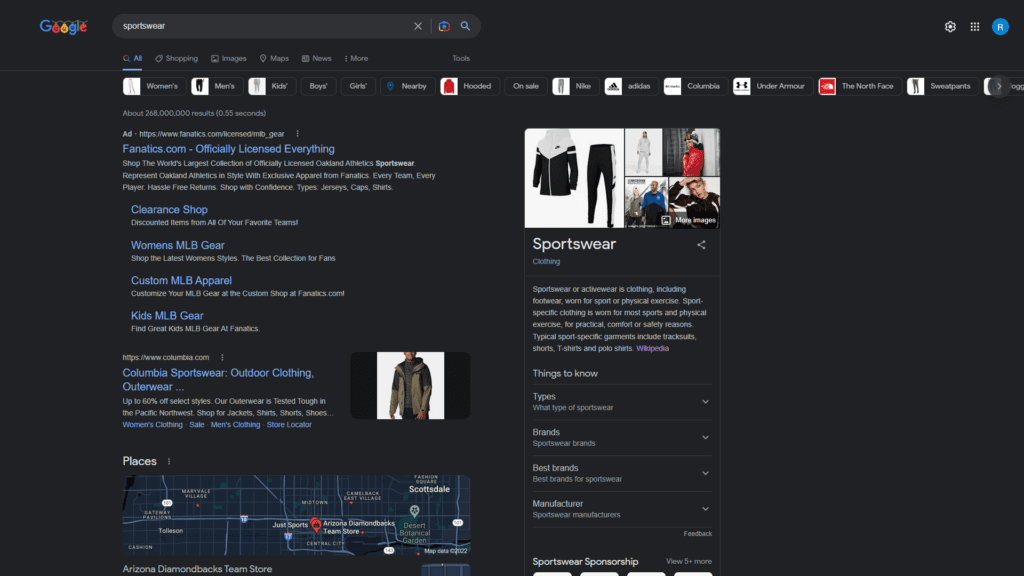The width and height of the screenshot is (1024, 576).
Task: Open the Wikipedia source link
Action: pyautogui.click(x=652, y=349)
